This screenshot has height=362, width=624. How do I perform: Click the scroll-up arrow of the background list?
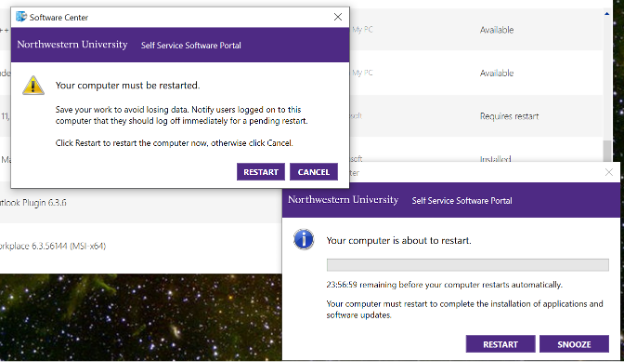(607, 14)
